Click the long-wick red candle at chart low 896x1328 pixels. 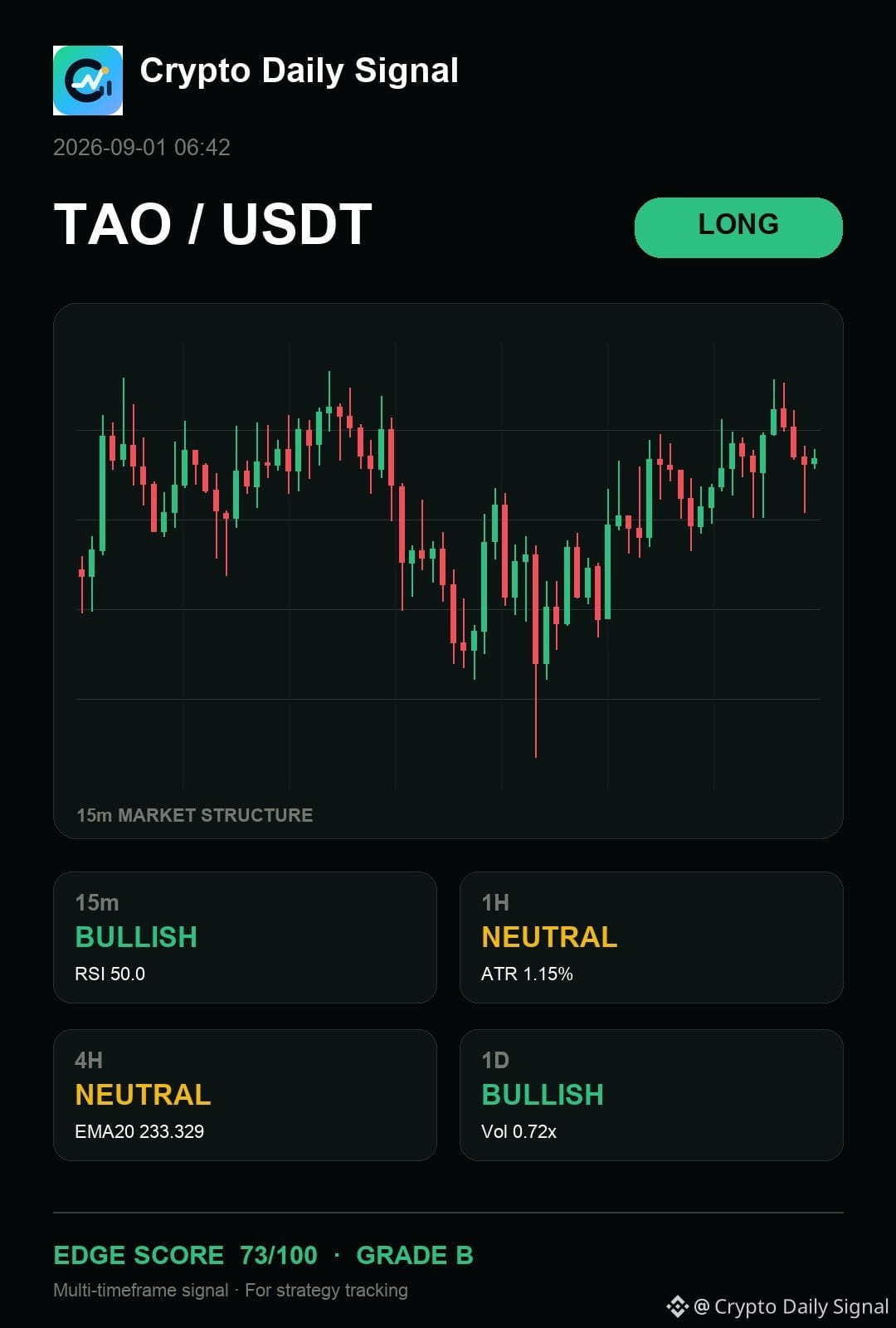(x=536, y=652)
